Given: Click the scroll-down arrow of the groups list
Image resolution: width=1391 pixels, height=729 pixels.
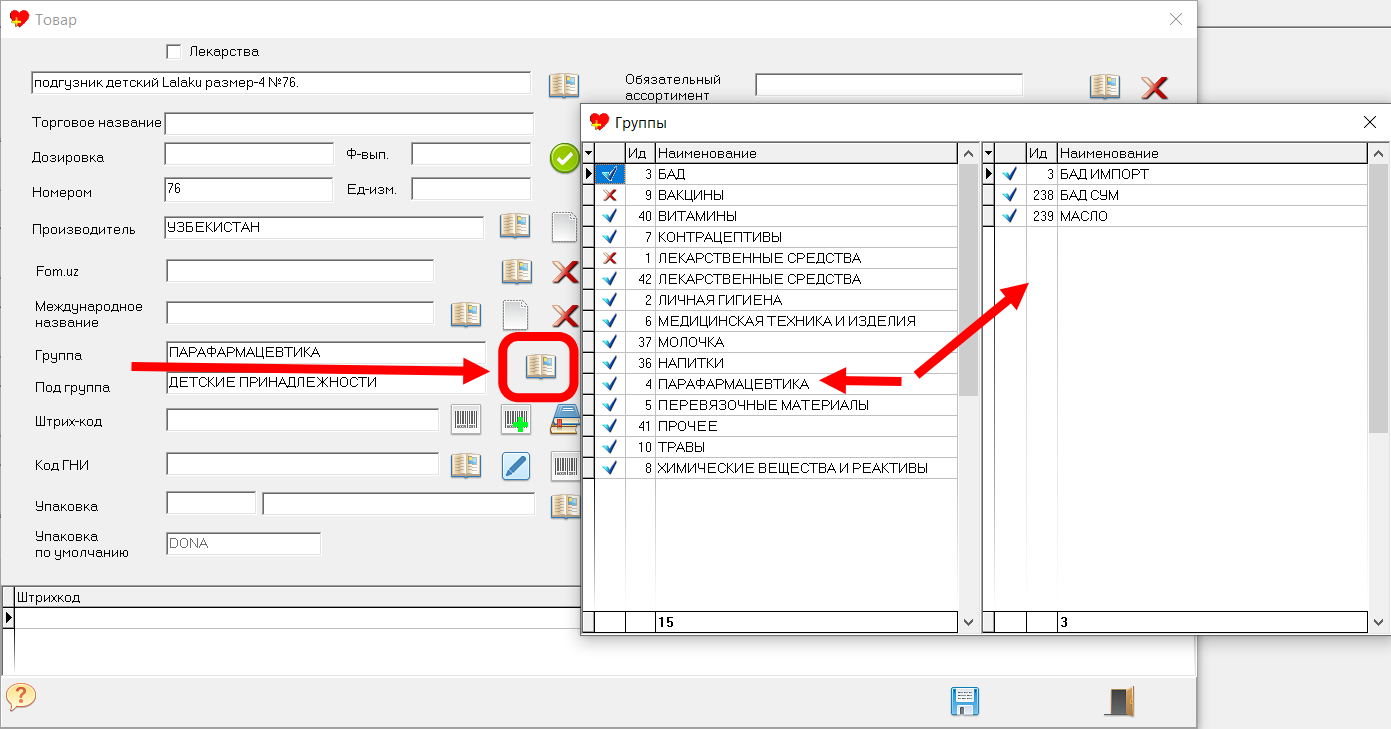Looking at the screenshot, I should [x=968, y=622].
